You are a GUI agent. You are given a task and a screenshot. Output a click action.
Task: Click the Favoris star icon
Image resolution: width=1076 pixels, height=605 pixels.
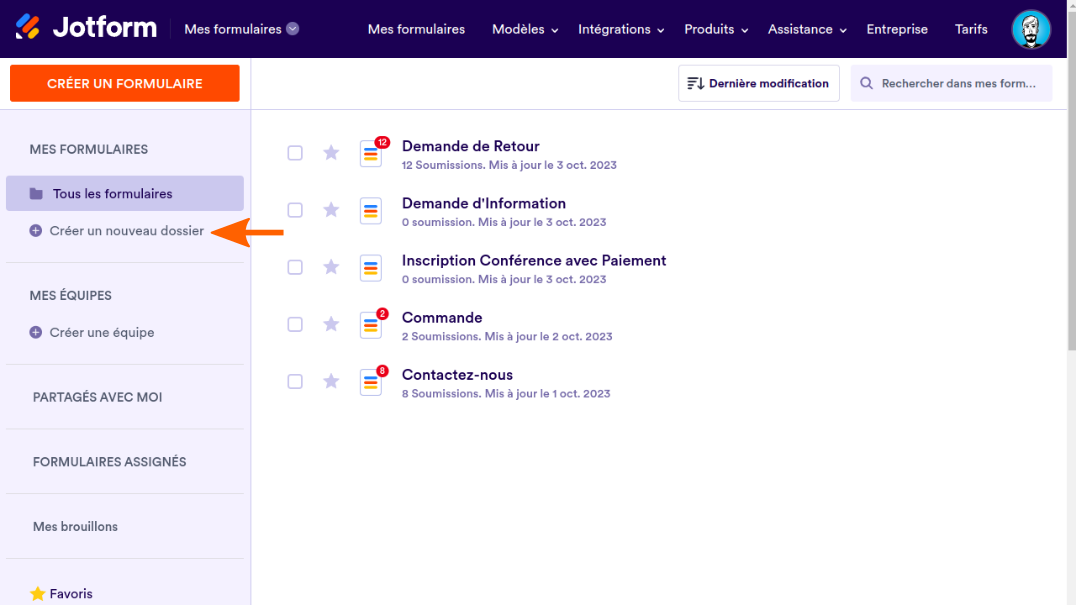coord(38,593)
